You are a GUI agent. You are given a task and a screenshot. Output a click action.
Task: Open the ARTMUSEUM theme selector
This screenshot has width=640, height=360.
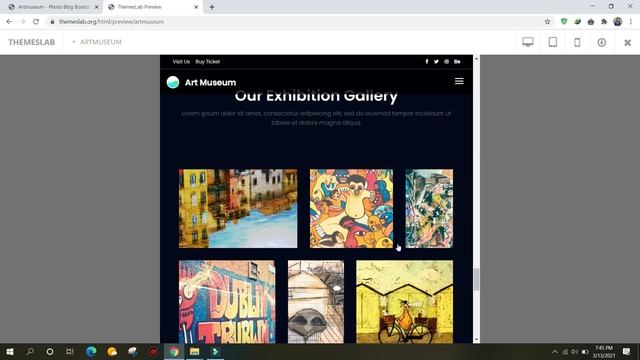[97, 42]
